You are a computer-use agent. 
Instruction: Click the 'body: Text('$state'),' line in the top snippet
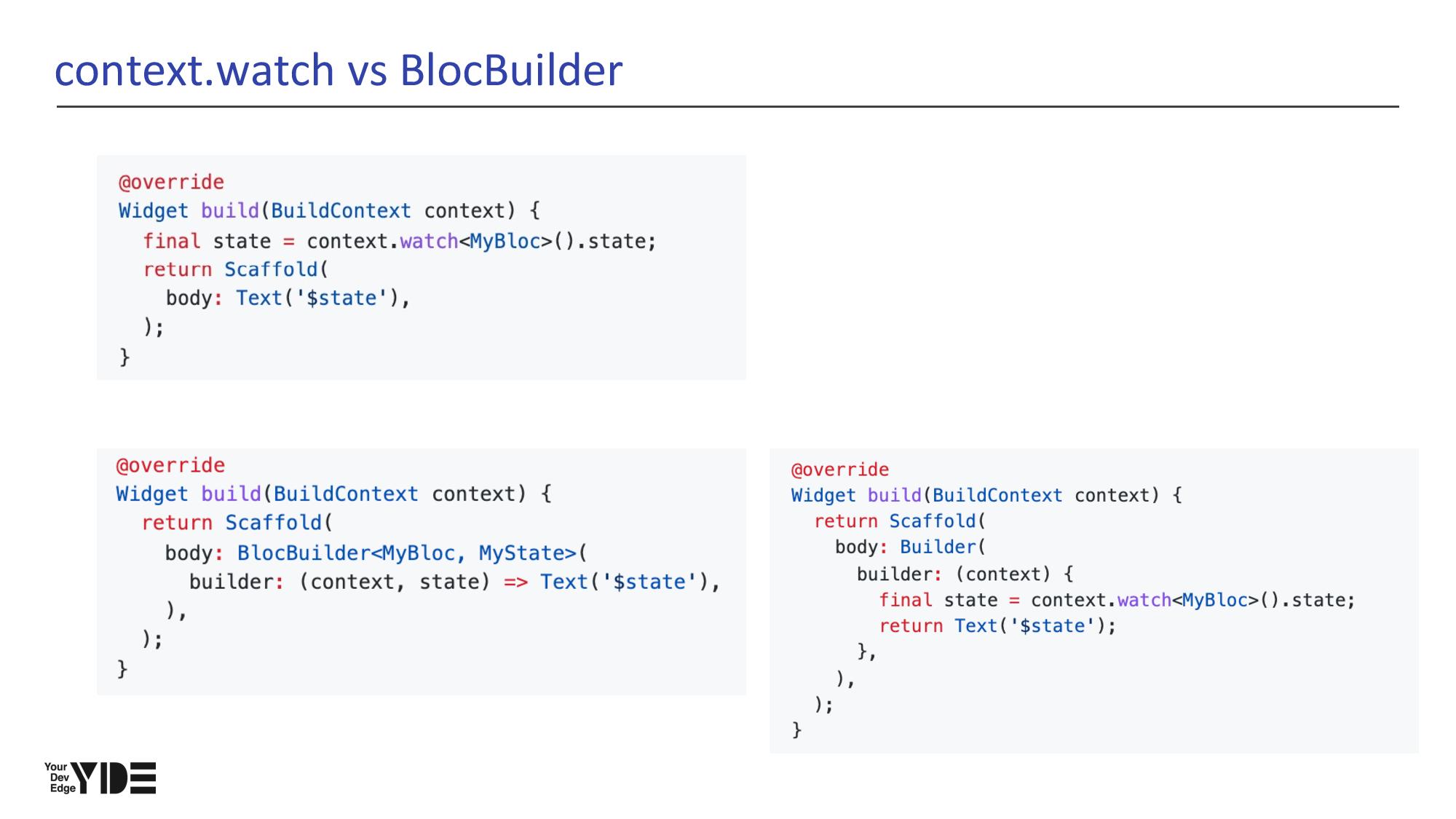[x=288, y=298]
